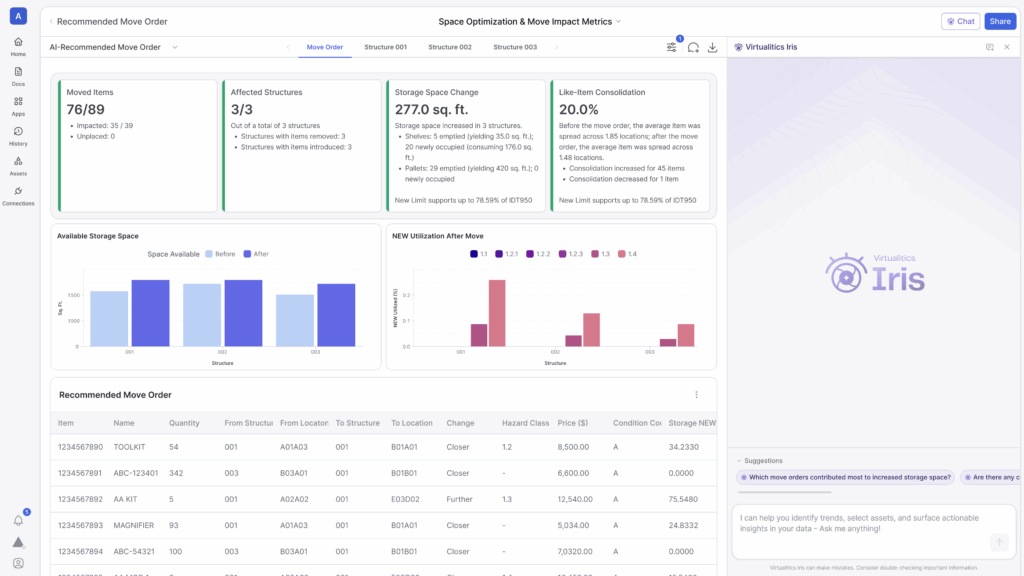Select the ABC-123401 name cell
This screenshot has width=1024, height=576.
tap(136, 473)
